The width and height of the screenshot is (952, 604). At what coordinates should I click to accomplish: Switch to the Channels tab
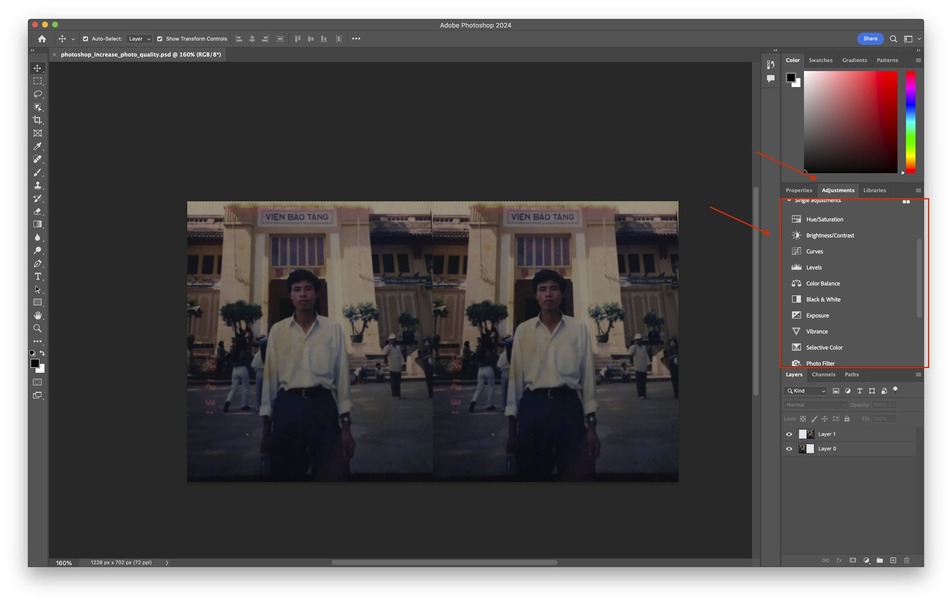(x=823, y=375)
